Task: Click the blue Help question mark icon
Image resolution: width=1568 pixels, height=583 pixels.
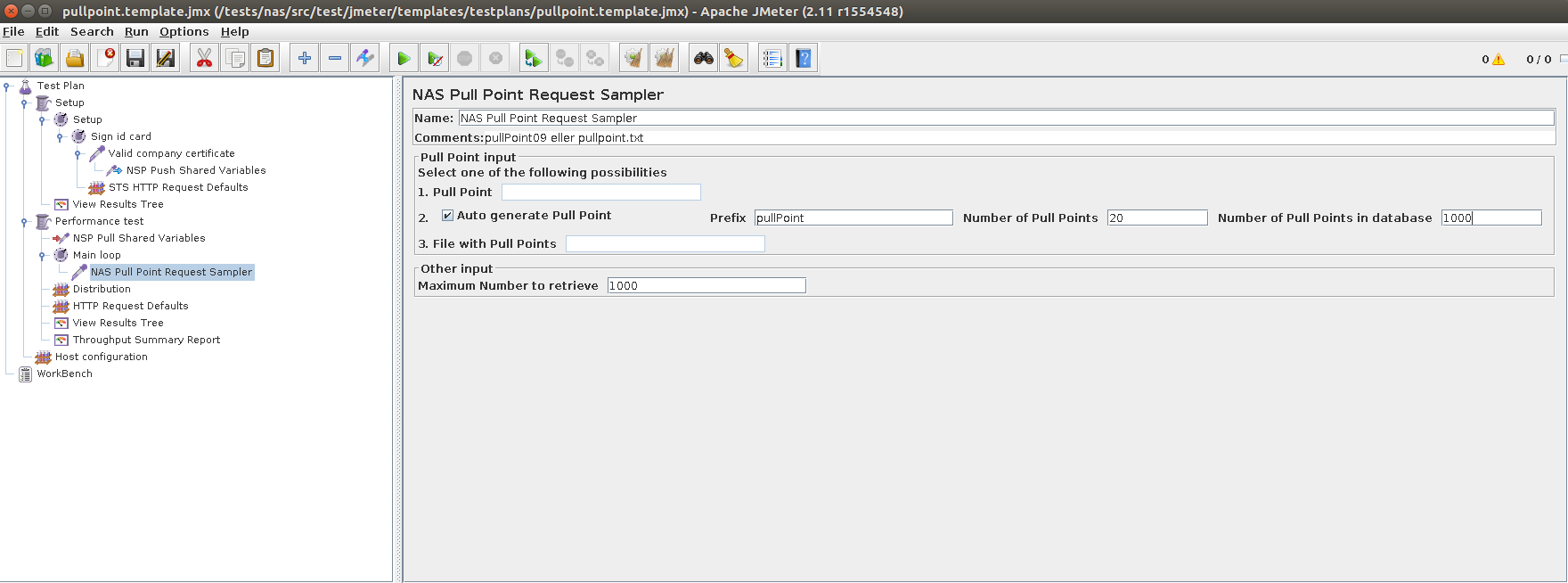Action: pyautogui.click(x=804, y=59)
